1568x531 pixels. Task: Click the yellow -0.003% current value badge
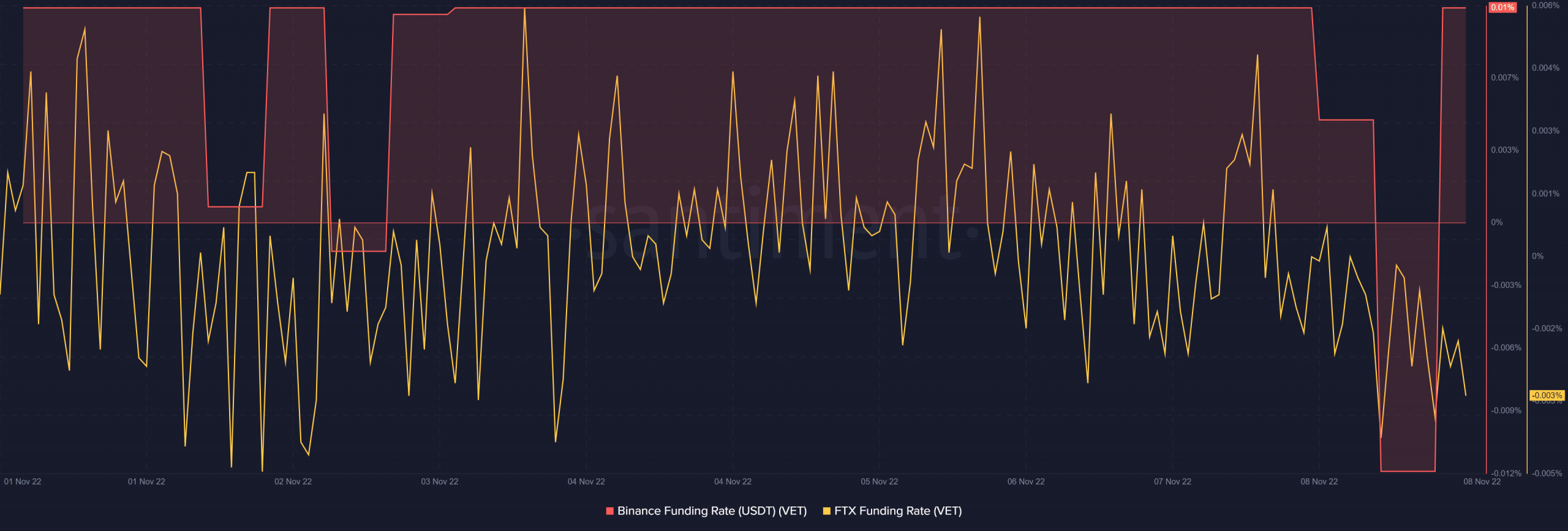click(1547, 396)
